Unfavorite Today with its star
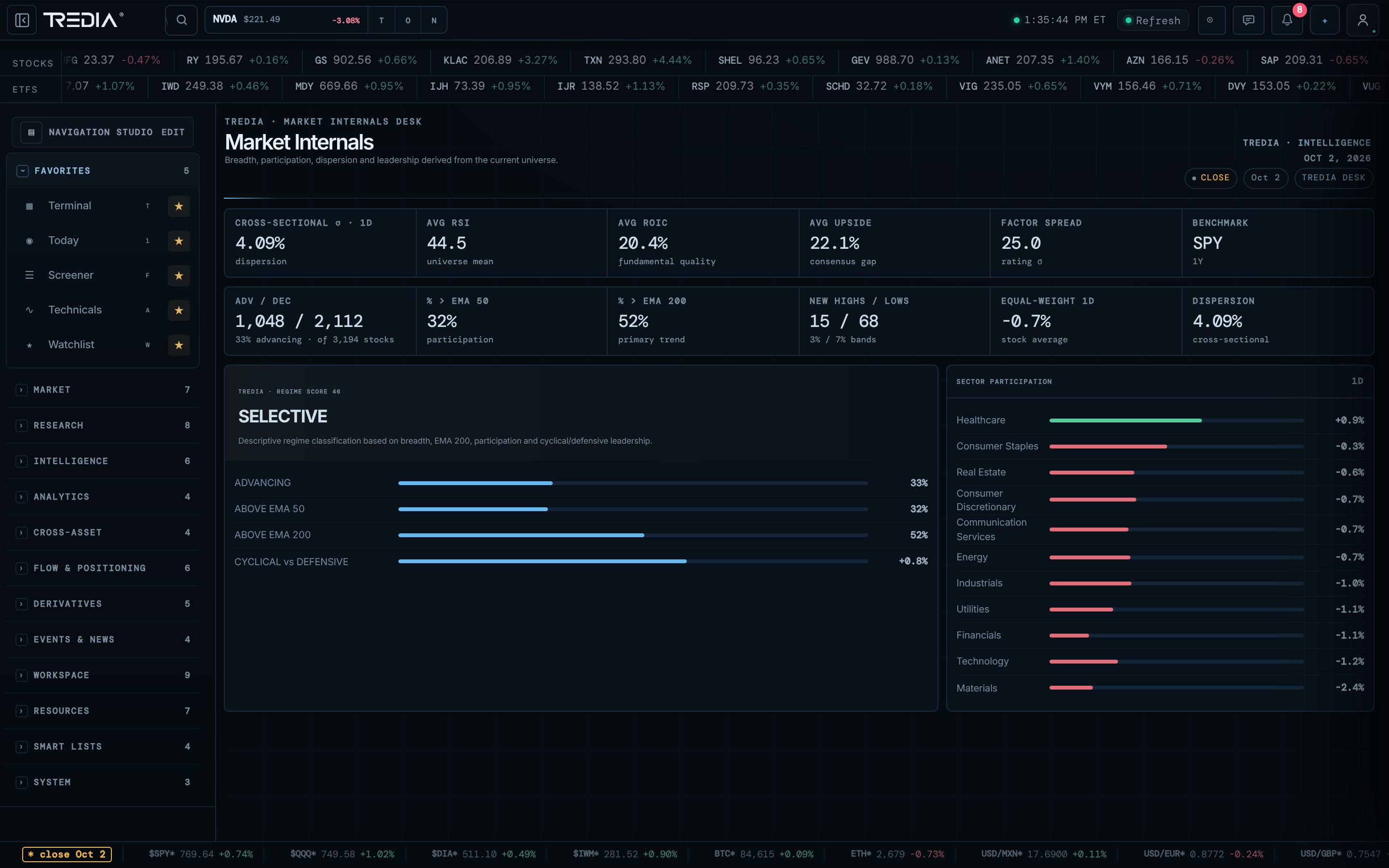This screenshot has height=868, width=1389. (178, 241)
